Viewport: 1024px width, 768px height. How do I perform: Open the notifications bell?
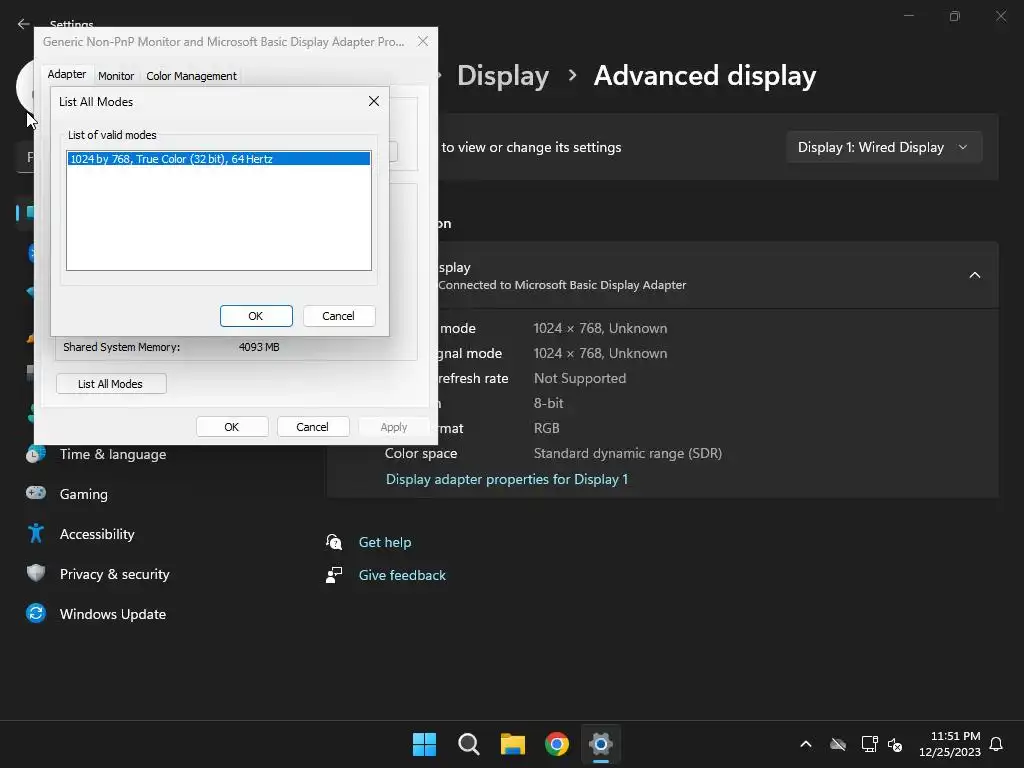[x=997, y=744]
